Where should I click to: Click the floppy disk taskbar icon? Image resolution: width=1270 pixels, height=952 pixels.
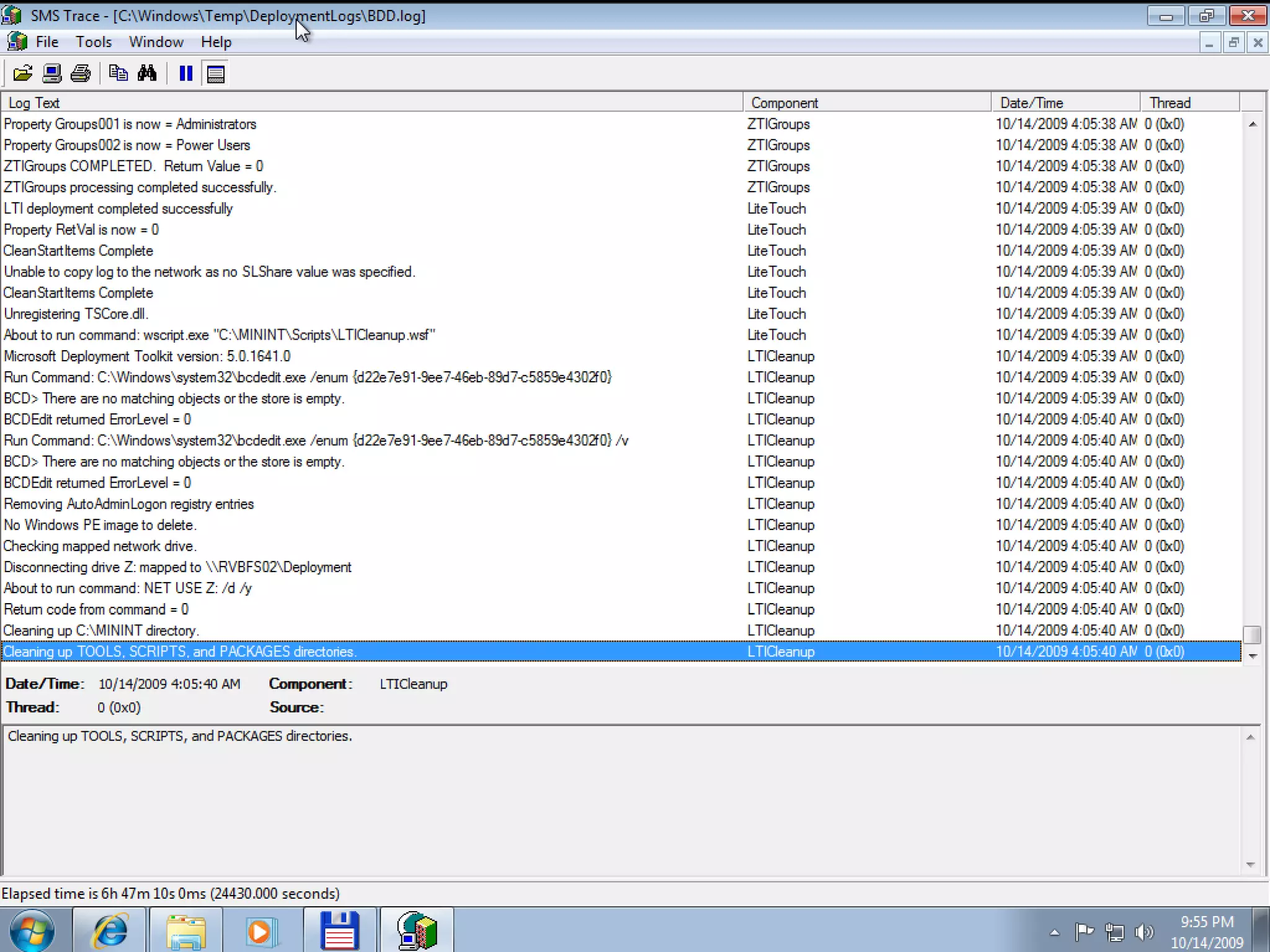(339, 930)
